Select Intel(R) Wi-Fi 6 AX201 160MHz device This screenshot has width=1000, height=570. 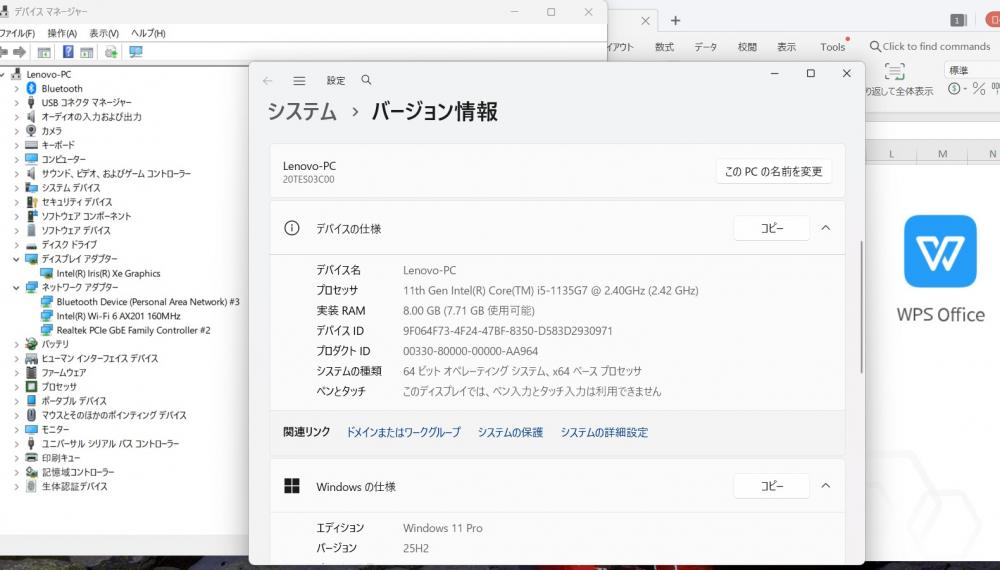(111, 315)
